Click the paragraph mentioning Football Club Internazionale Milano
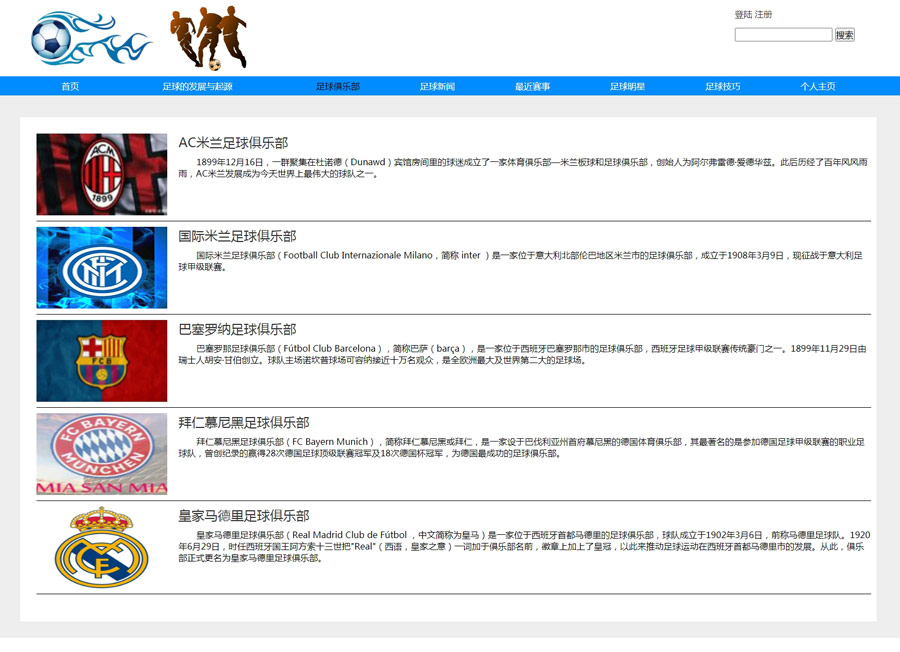Screen dimensions: 900x652 [x=521, y=261]
